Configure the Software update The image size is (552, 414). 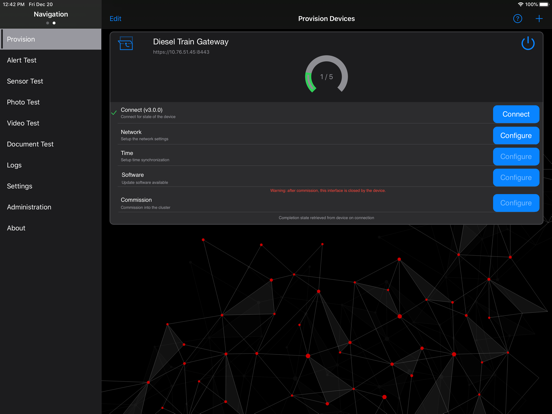tap(516, 177)
